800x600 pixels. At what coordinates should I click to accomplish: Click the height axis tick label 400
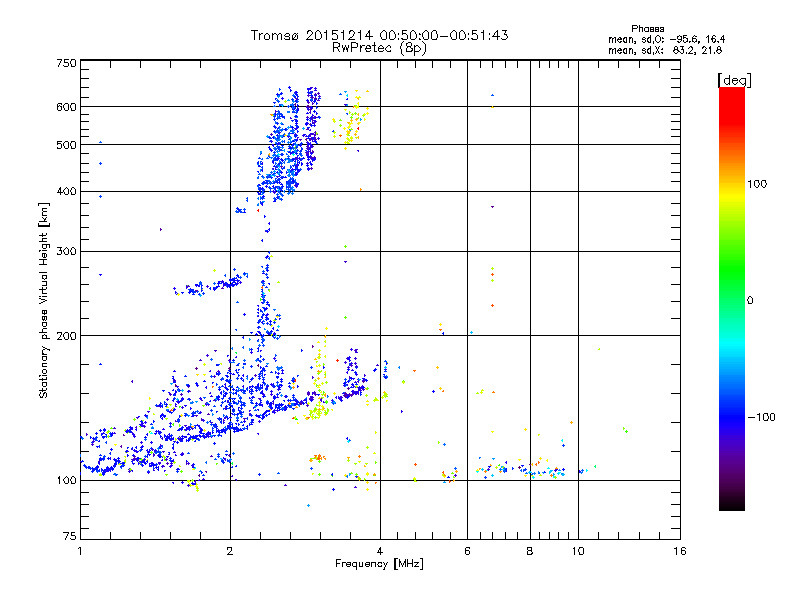66,191
